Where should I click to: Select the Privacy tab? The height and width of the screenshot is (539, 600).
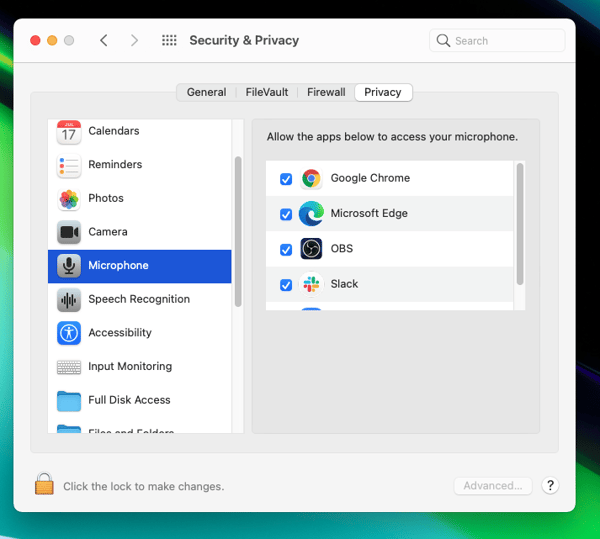[x=383, y=92]
